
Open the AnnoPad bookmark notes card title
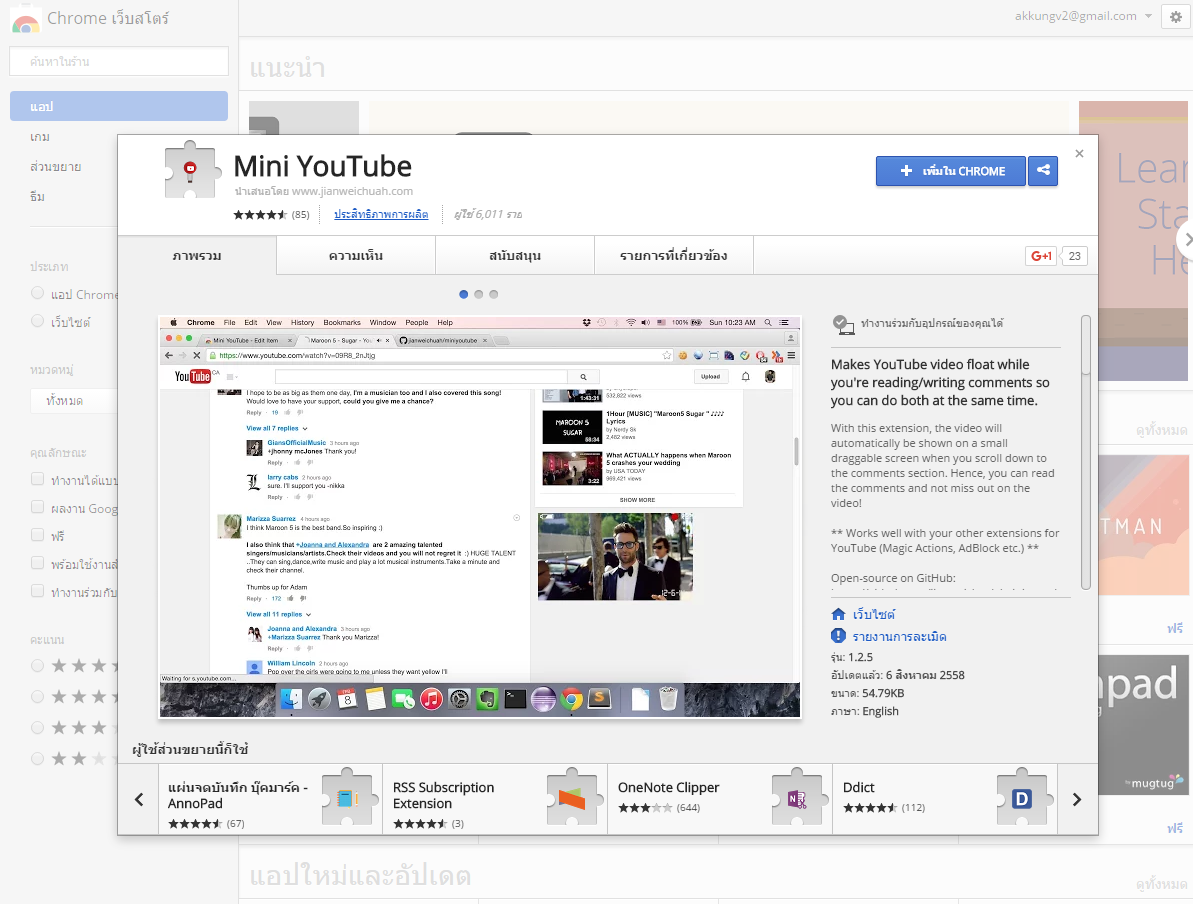(x=237, y=795)
